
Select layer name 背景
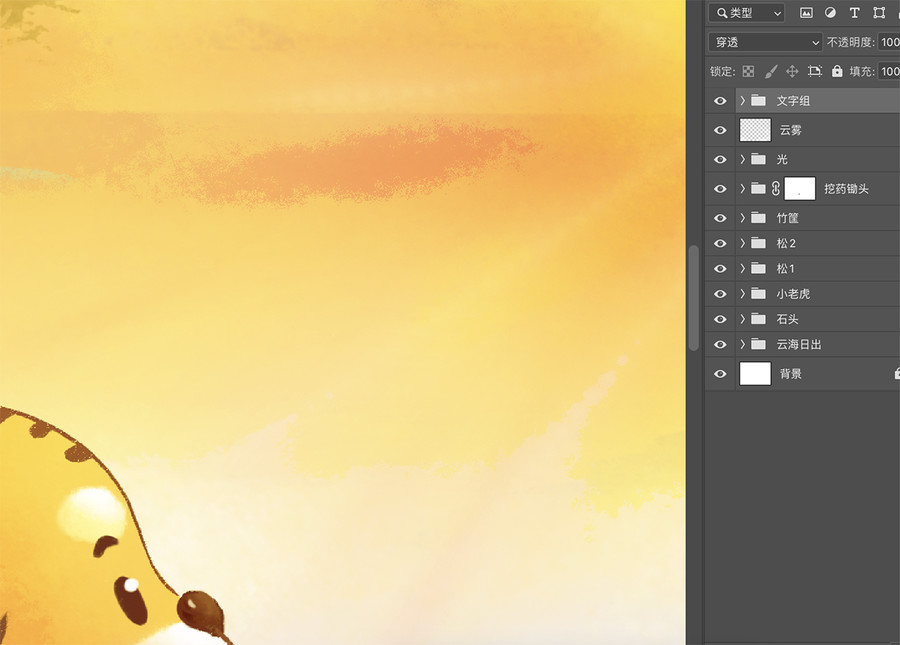point(790,374)
